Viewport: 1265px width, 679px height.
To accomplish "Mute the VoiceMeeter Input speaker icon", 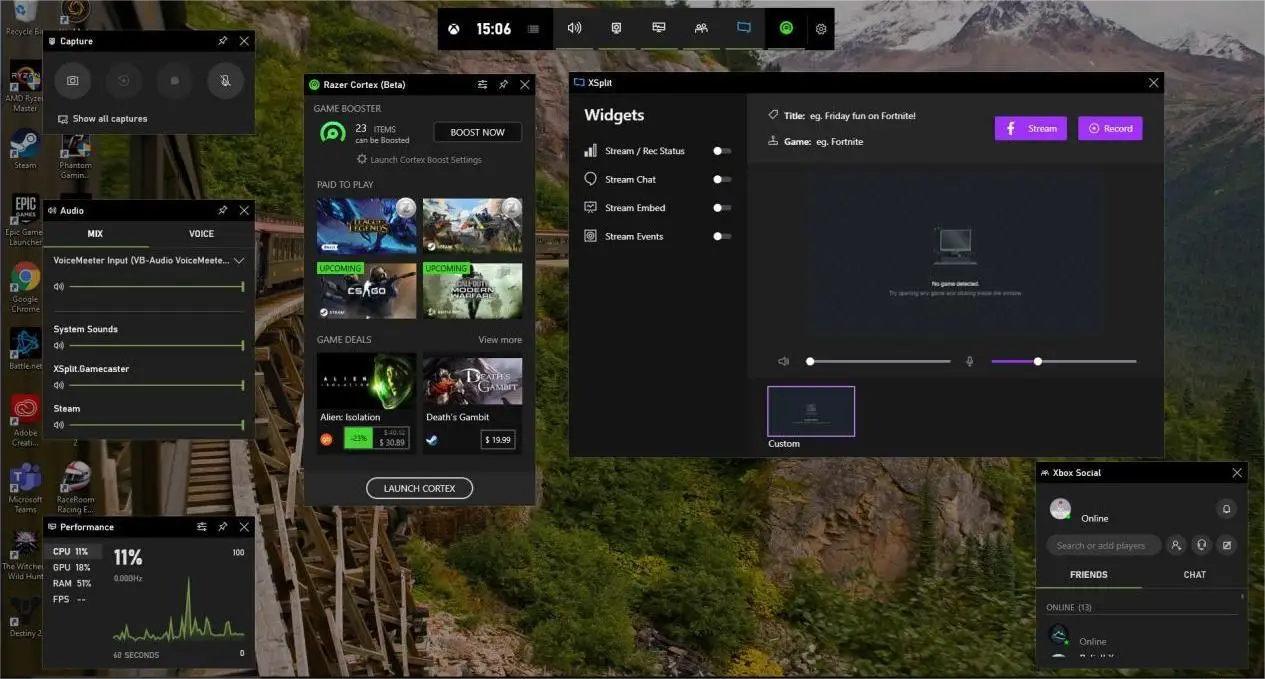I will point(59,287).
